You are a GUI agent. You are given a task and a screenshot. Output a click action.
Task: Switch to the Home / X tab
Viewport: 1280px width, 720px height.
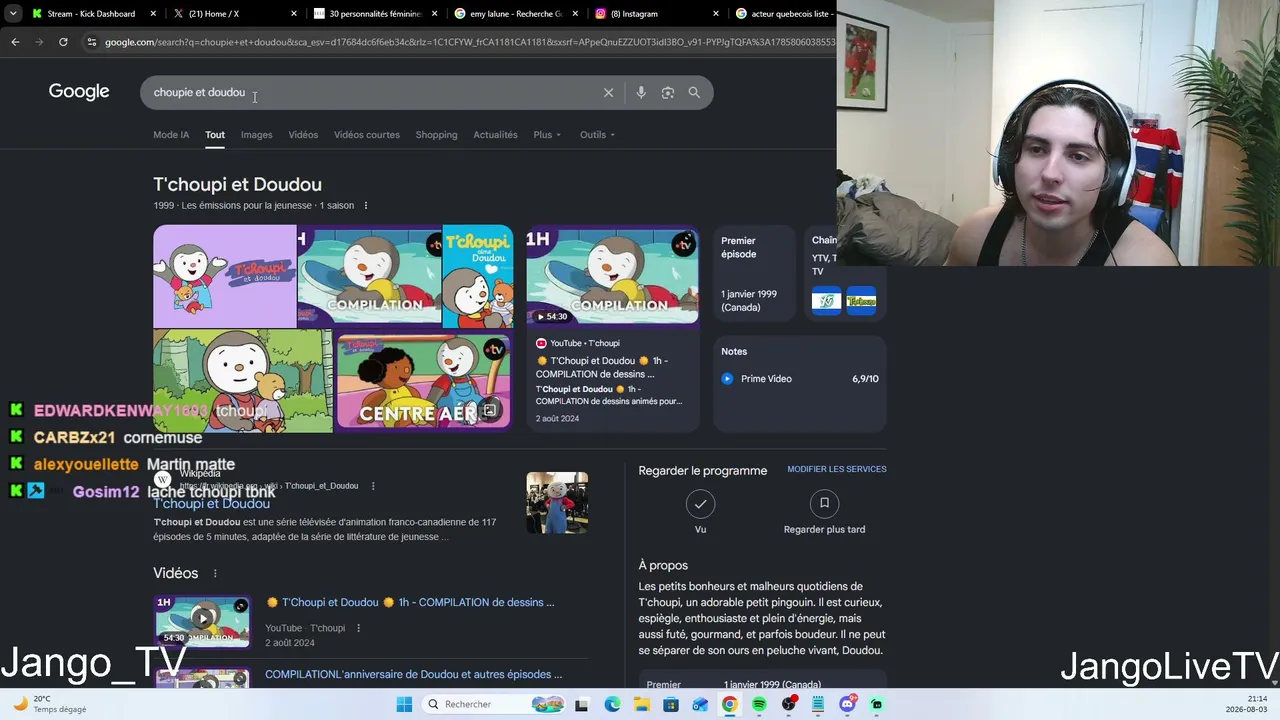[x=234, y=14]
